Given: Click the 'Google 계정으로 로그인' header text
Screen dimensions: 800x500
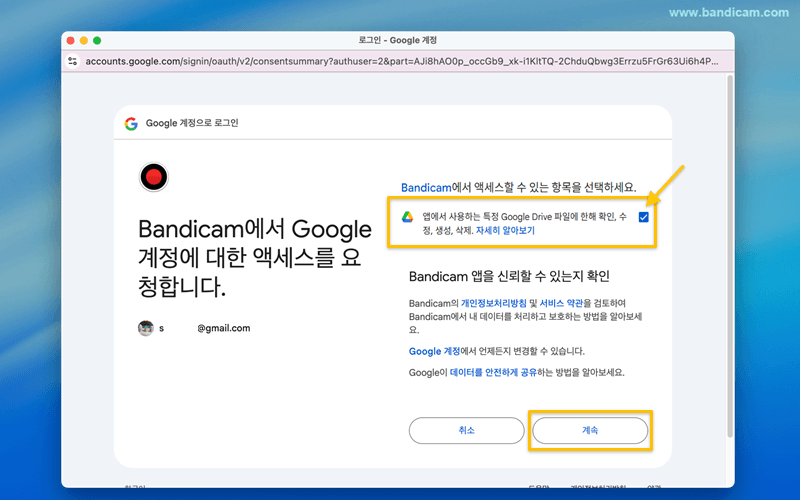Looking at the screenshot, I should tap(192, 123).
